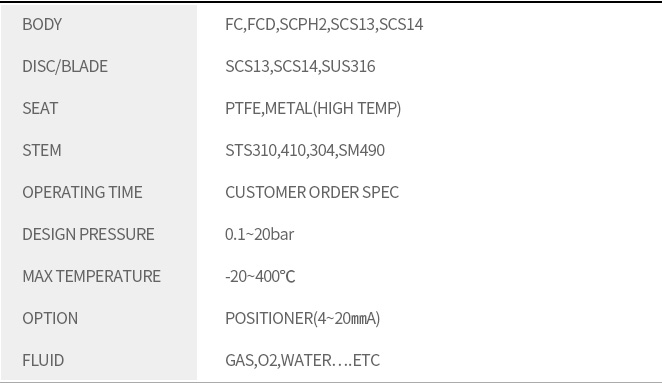Select the DESIGN PRESSURE label
Viewport: 662px width, 383px height.
88,234
